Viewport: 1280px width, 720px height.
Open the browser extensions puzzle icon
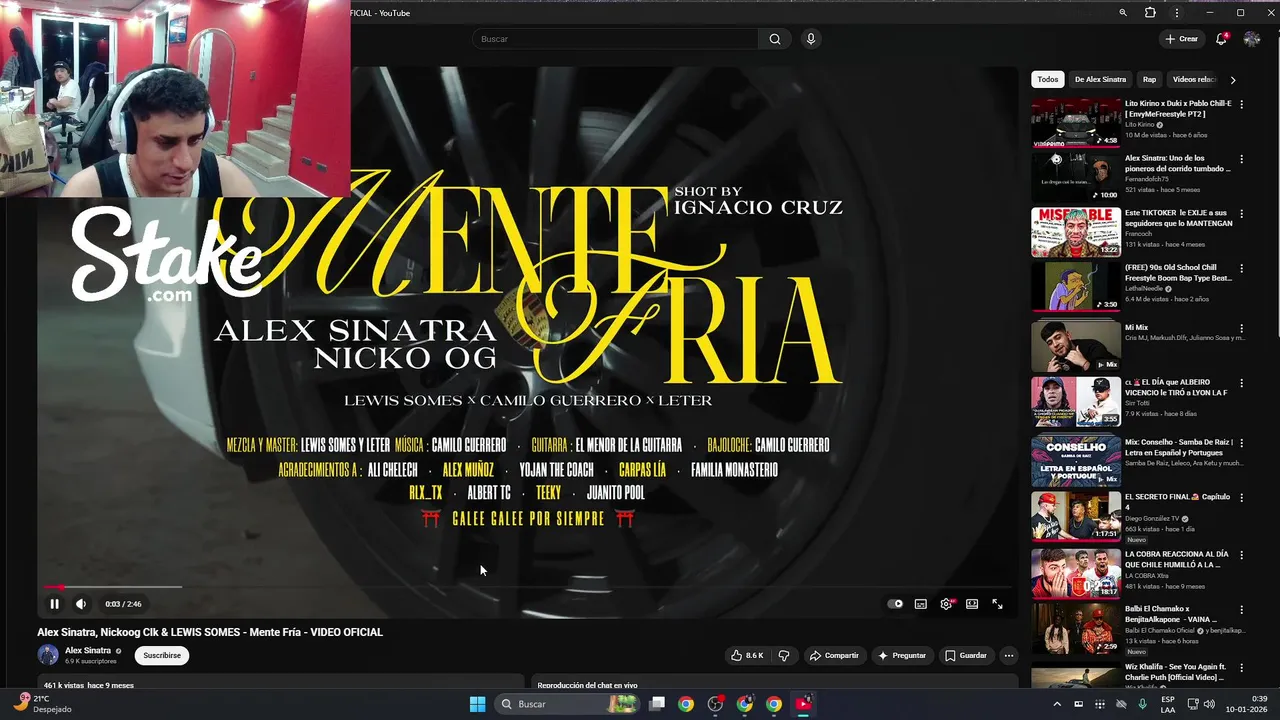pos(1150,13)
